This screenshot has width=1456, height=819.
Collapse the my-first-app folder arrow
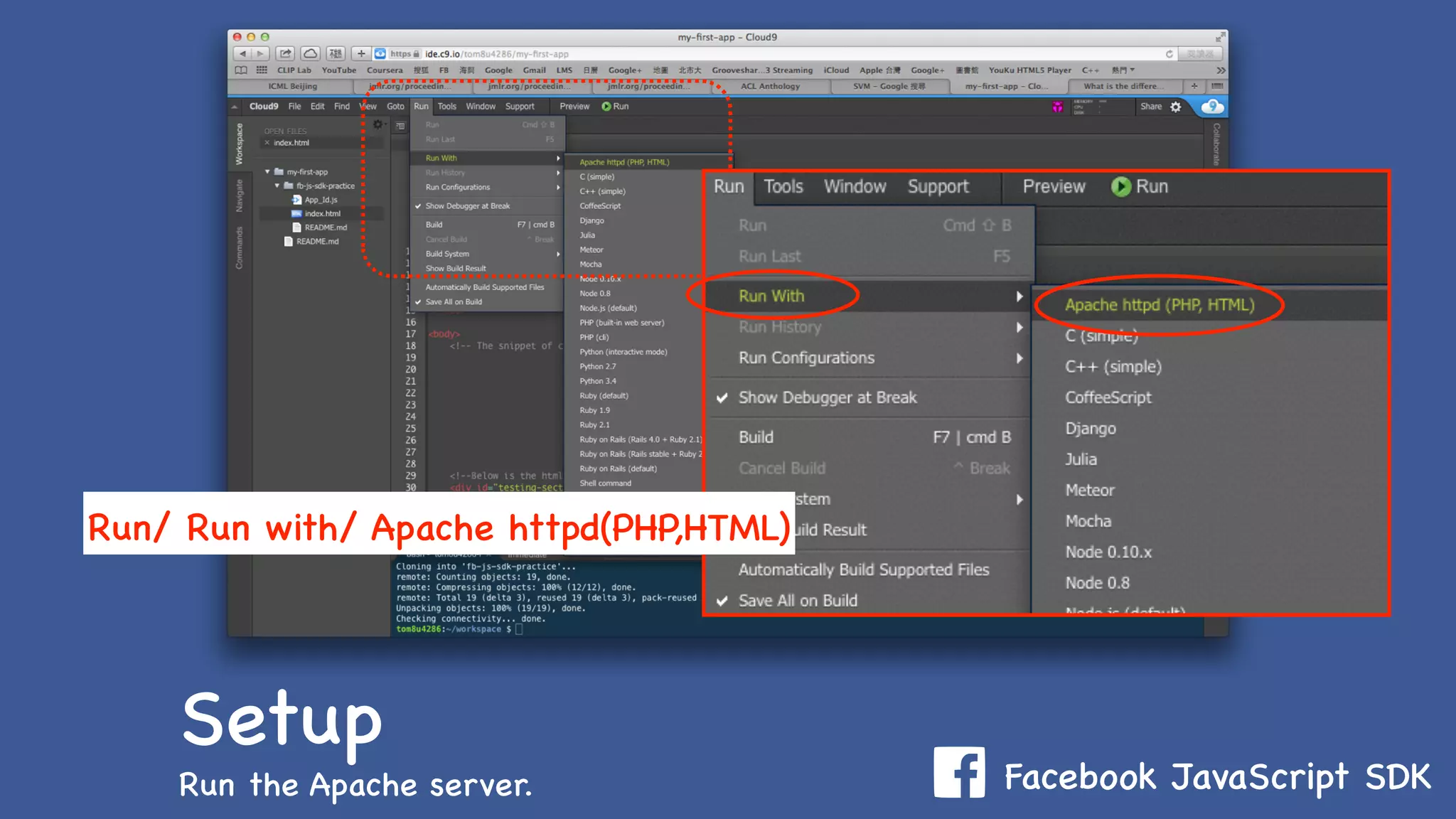coord(267,172)
